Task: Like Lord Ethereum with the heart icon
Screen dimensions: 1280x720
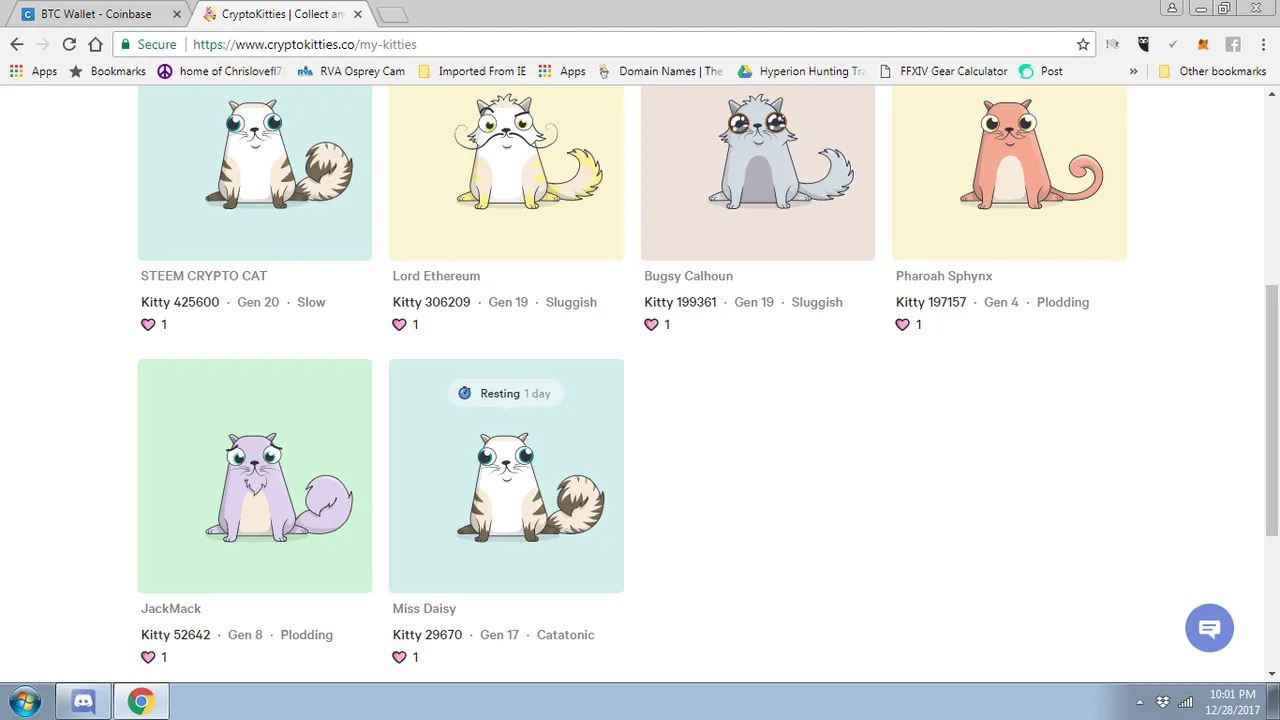Action: pos(400,324)
